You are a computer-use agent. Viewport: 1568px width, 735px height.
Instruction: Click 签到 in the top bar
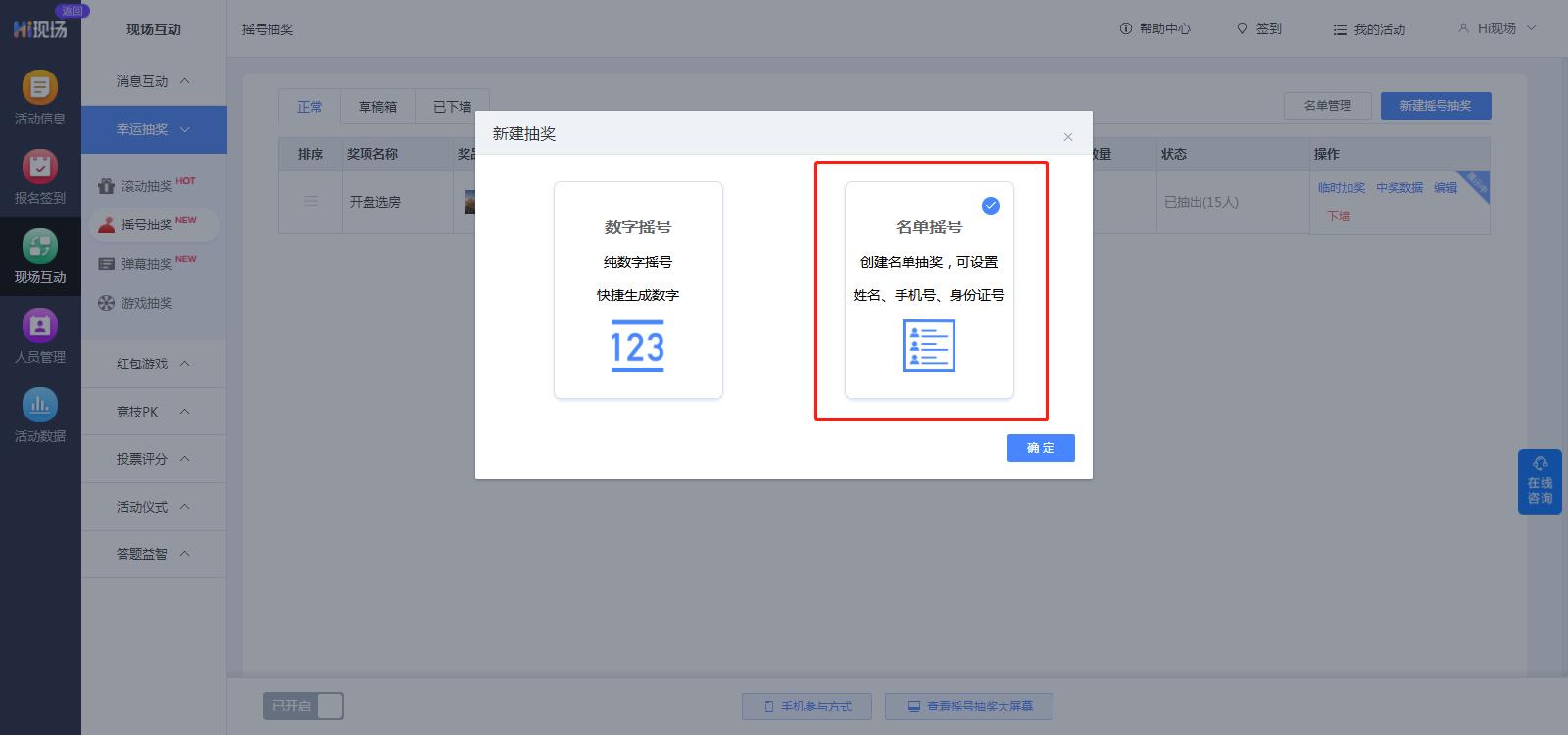coord(1259,29)
